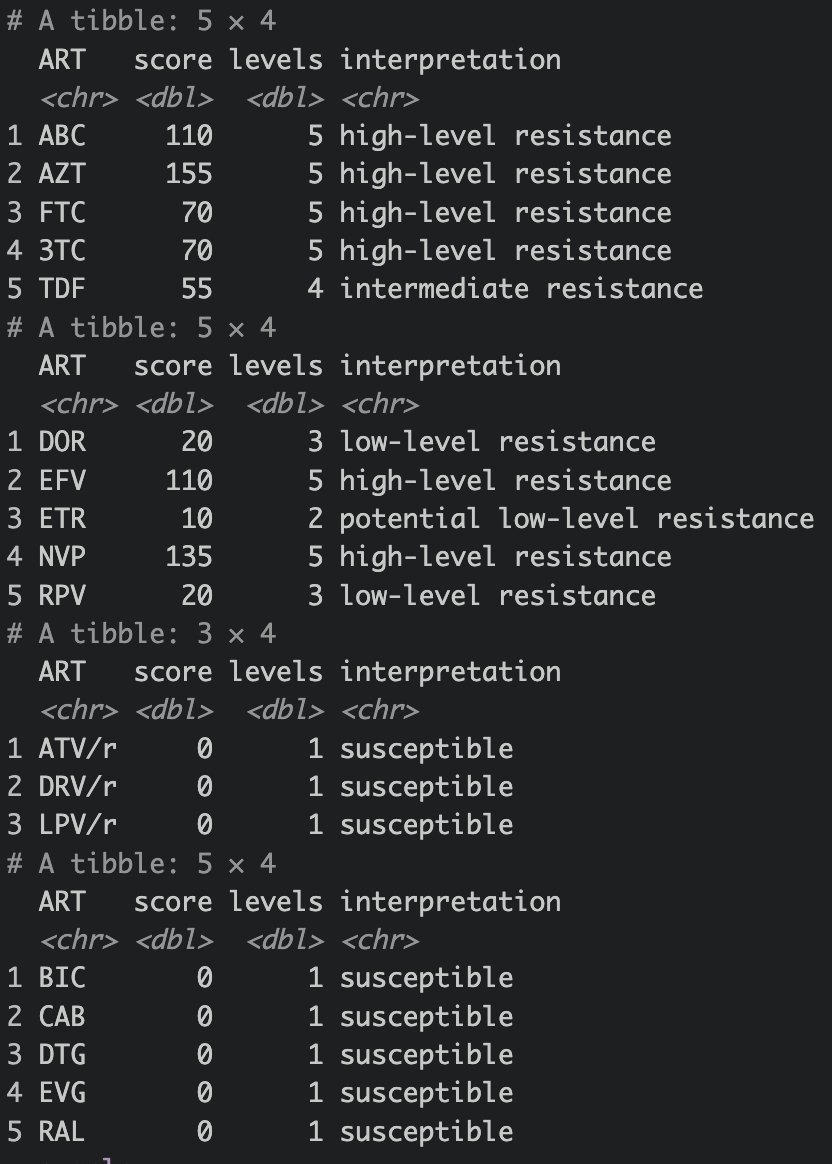Select the DOR drug name

point(62,442)
